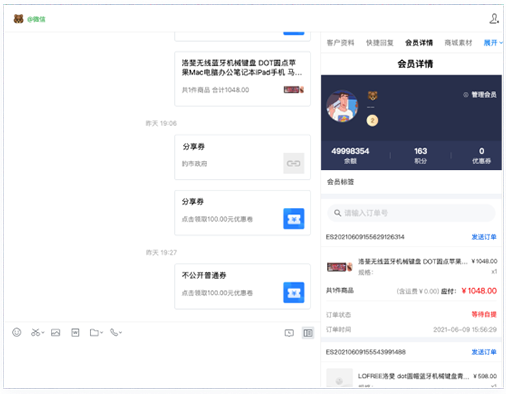Screen dimensions: 507x394
Task: Switch to 快捷回复 tab
Action: point(380,43)
